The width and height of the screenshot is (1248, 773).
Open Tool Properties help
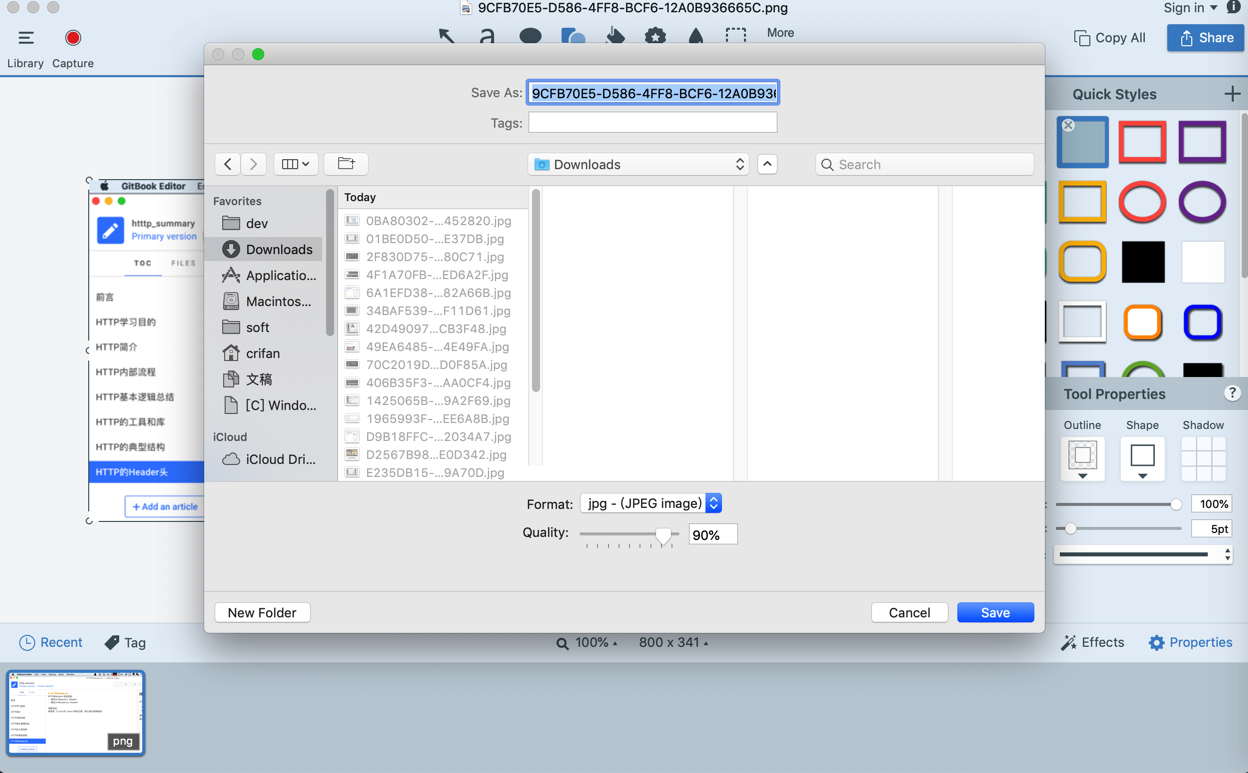[1232, 393]
